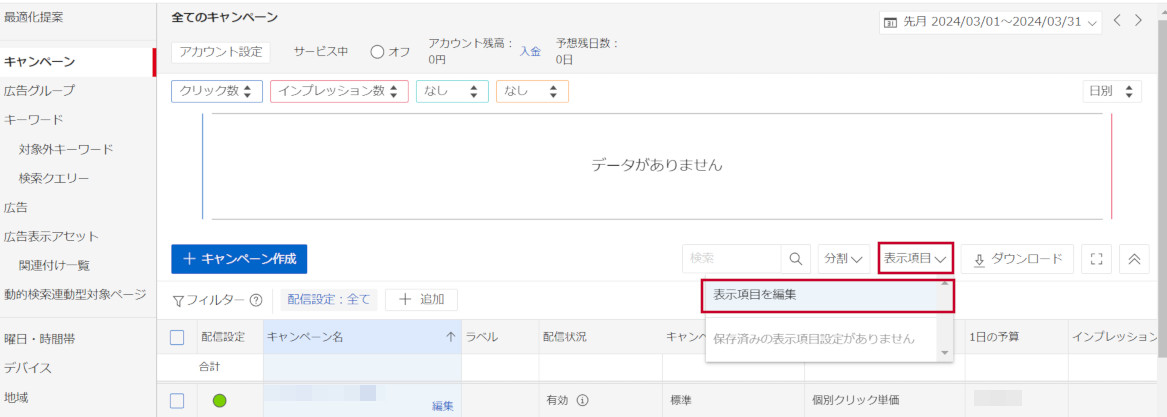Open the orange-bordered なし dropdown
1167x417 pixels.
[x=532, y=91]
